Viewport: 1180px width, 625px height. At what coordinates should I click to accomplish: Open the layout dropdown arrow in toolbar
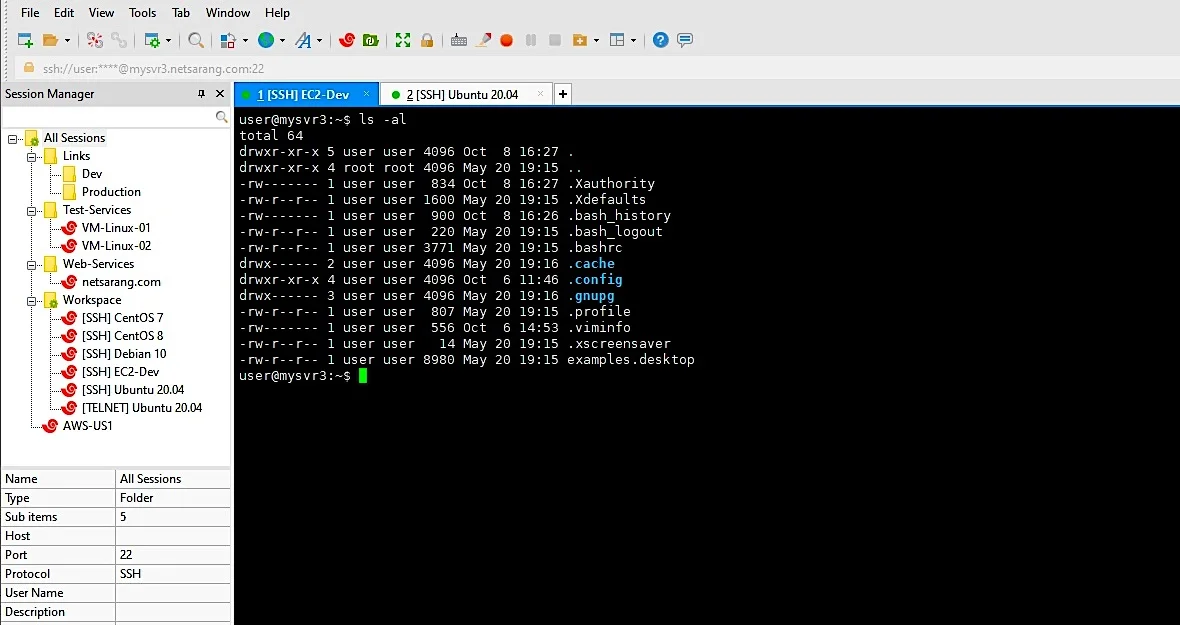coord(634,41)
